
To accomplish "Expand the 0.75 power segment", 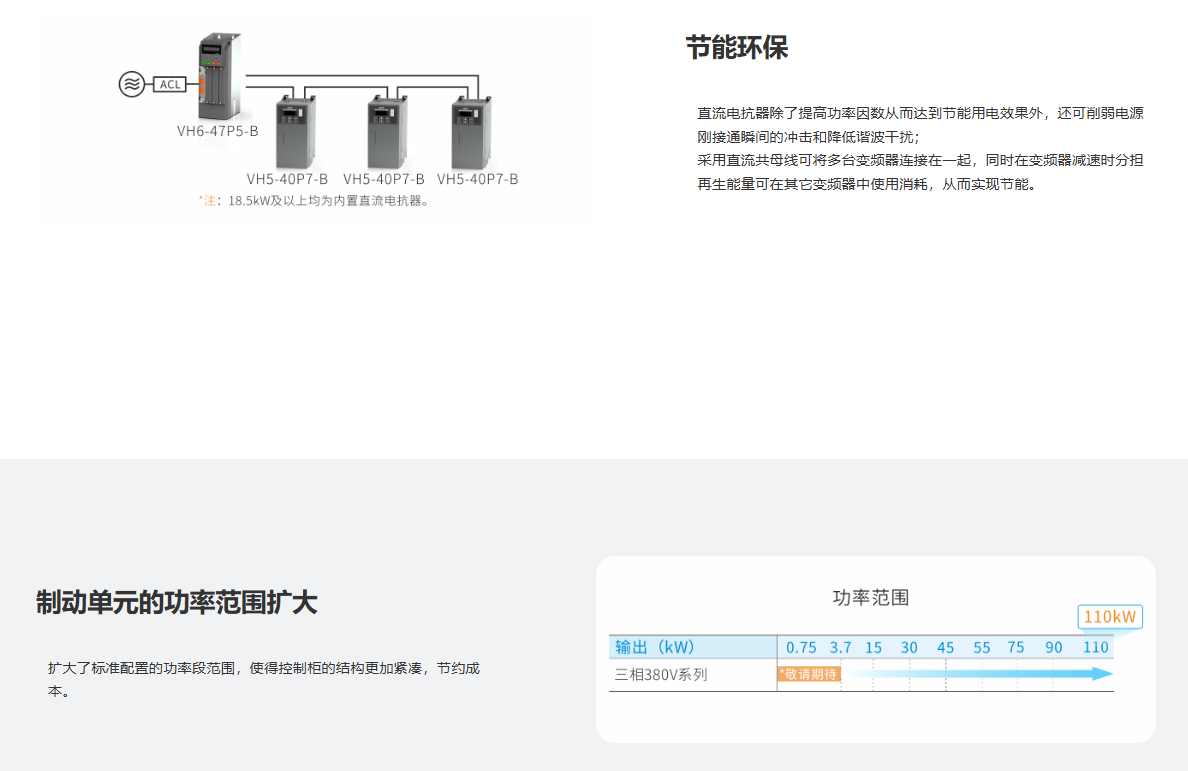I will click(x=801, y=648).
